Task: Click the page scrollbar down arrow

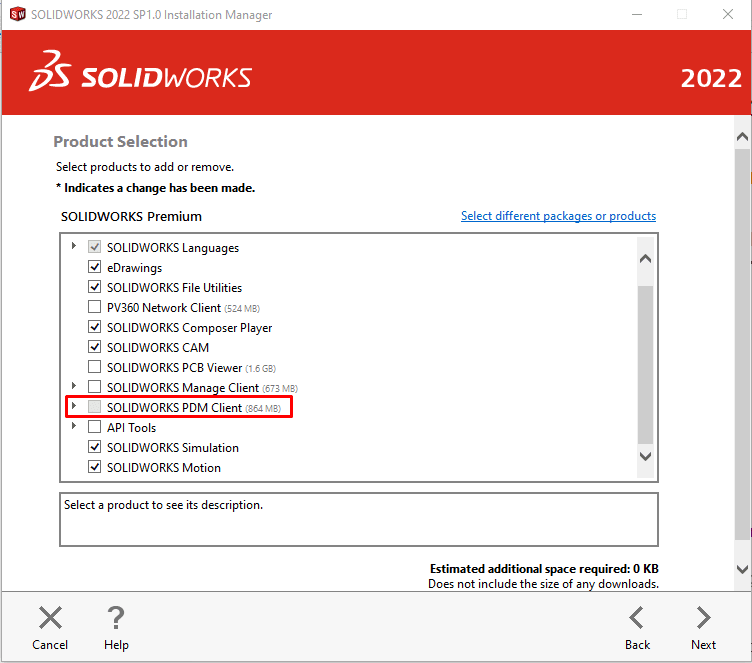Action: tap(742, 569)
